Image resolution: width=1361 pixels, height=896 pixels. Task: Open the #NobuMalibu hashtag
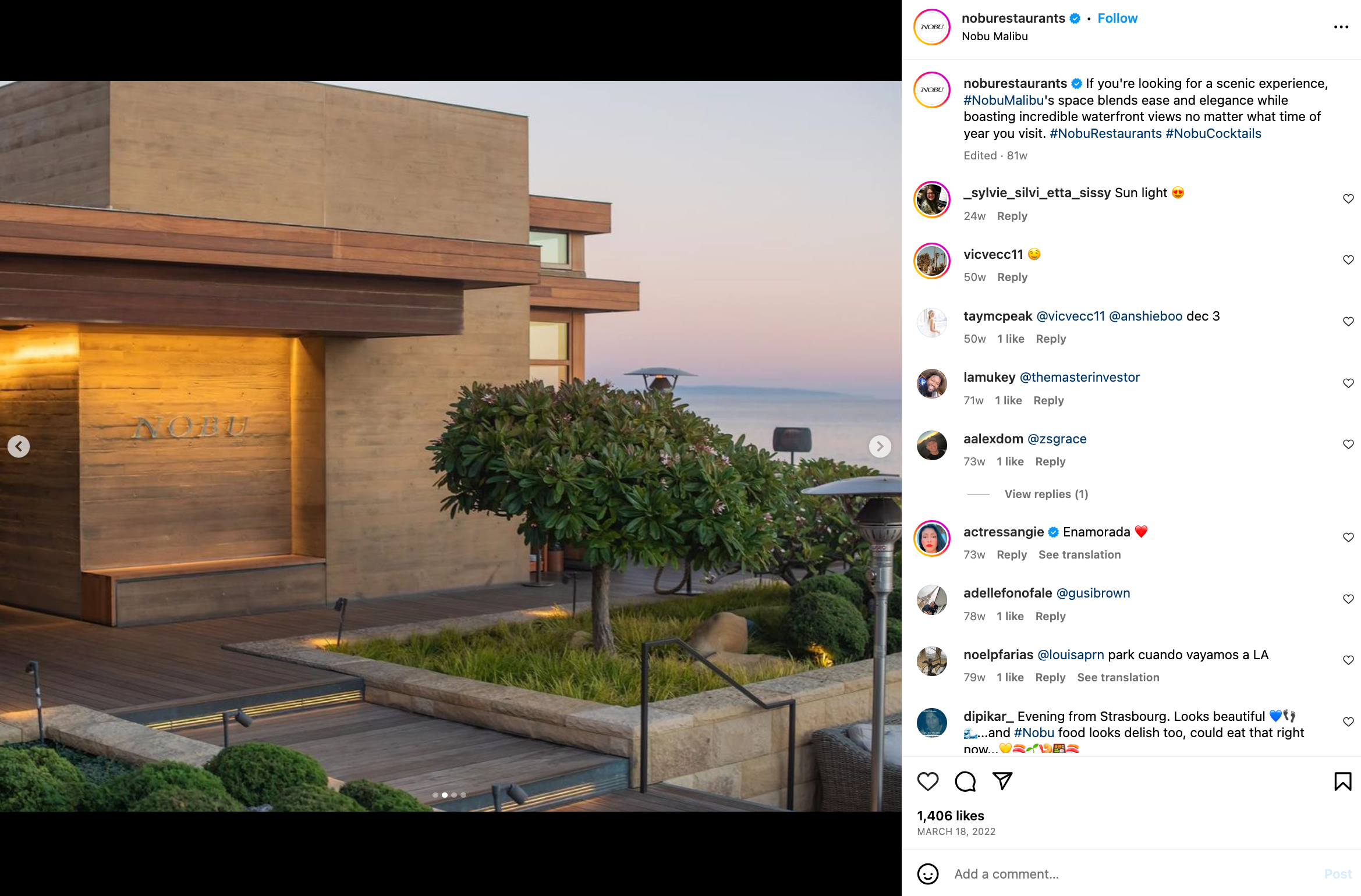pyautogui.click(x=1004, y=100)
